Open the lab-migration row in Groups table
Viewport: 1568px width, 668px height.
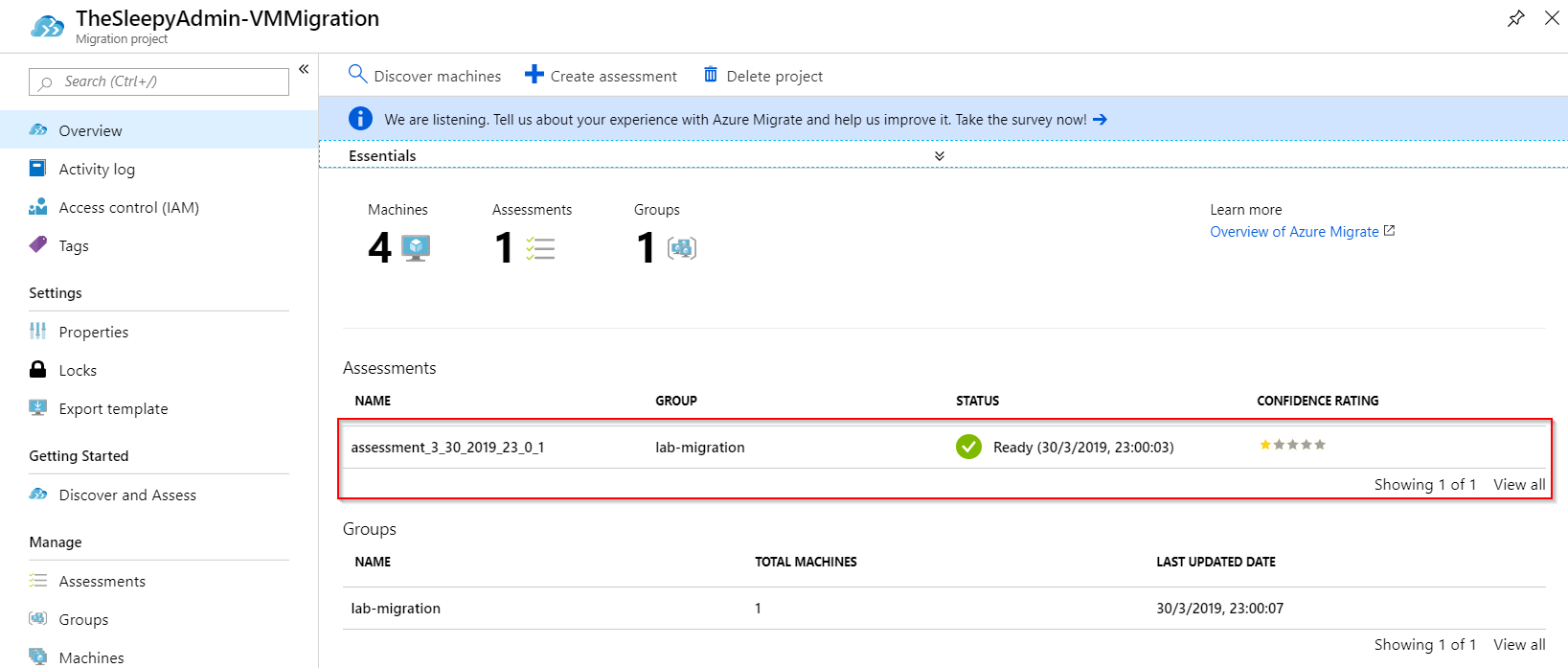(396, 609)
